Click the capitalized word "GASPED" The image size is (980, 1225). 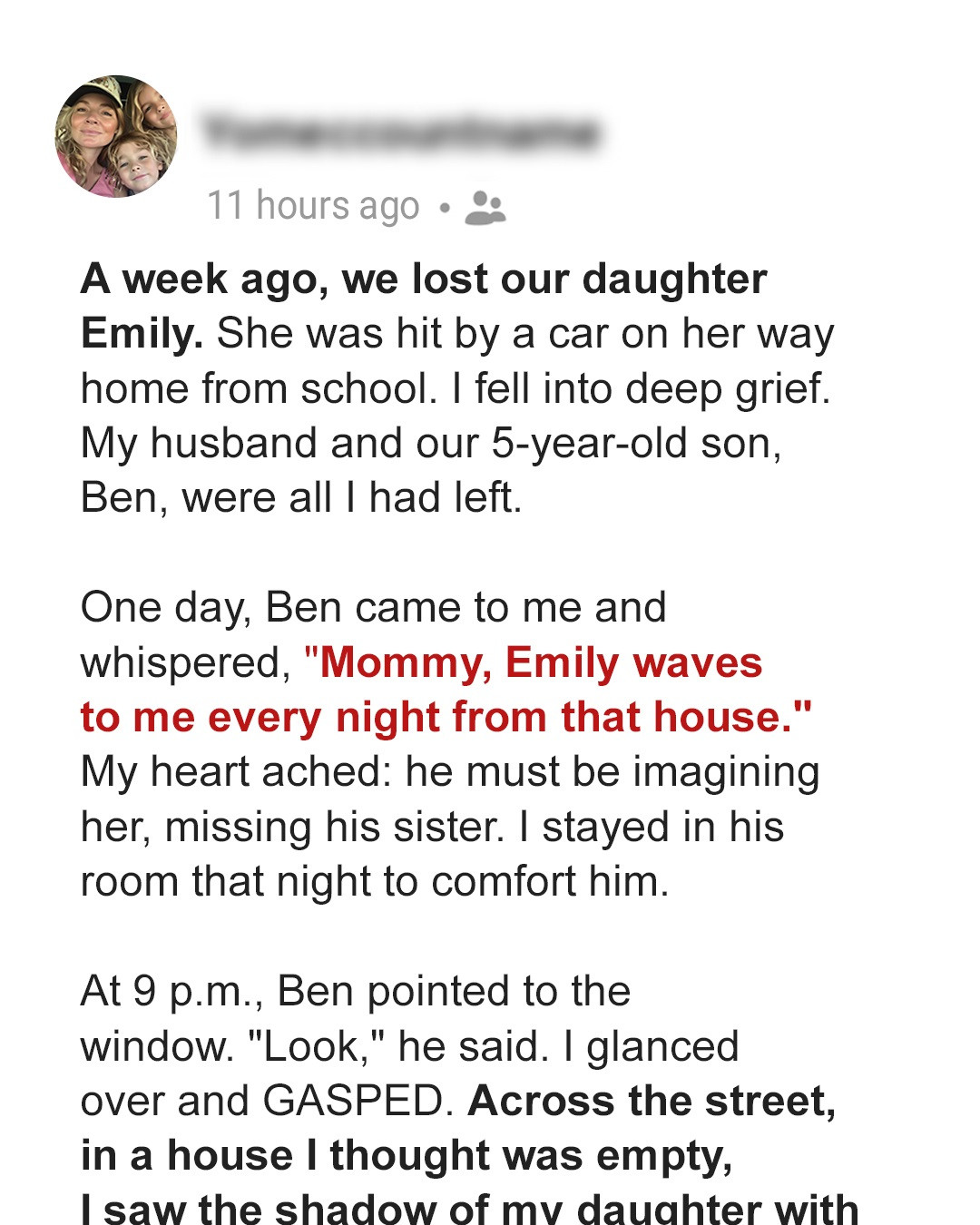pos(357,1101)
